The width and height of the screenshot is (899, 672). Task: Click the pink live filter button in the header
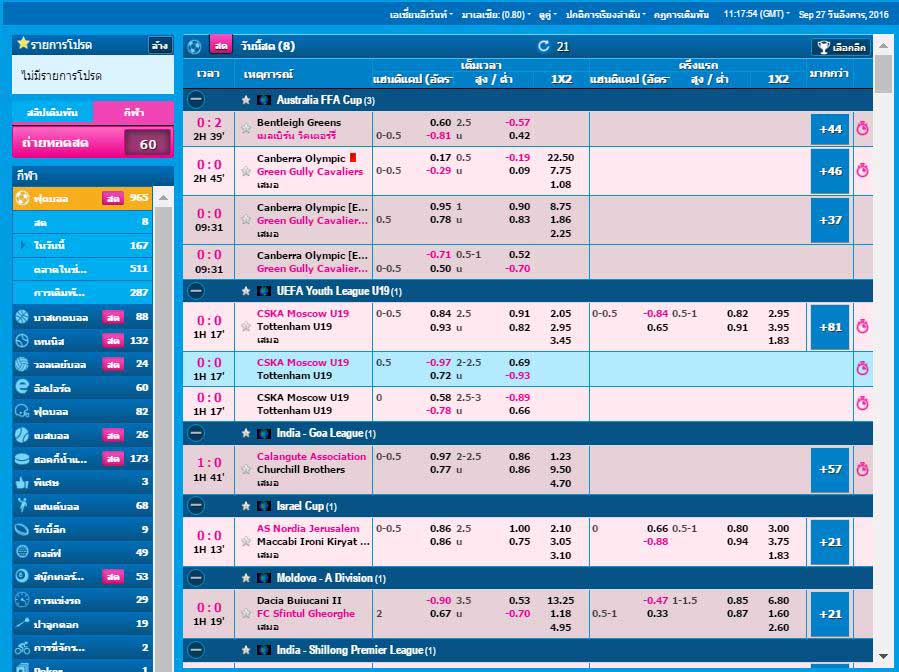point(221,46)
